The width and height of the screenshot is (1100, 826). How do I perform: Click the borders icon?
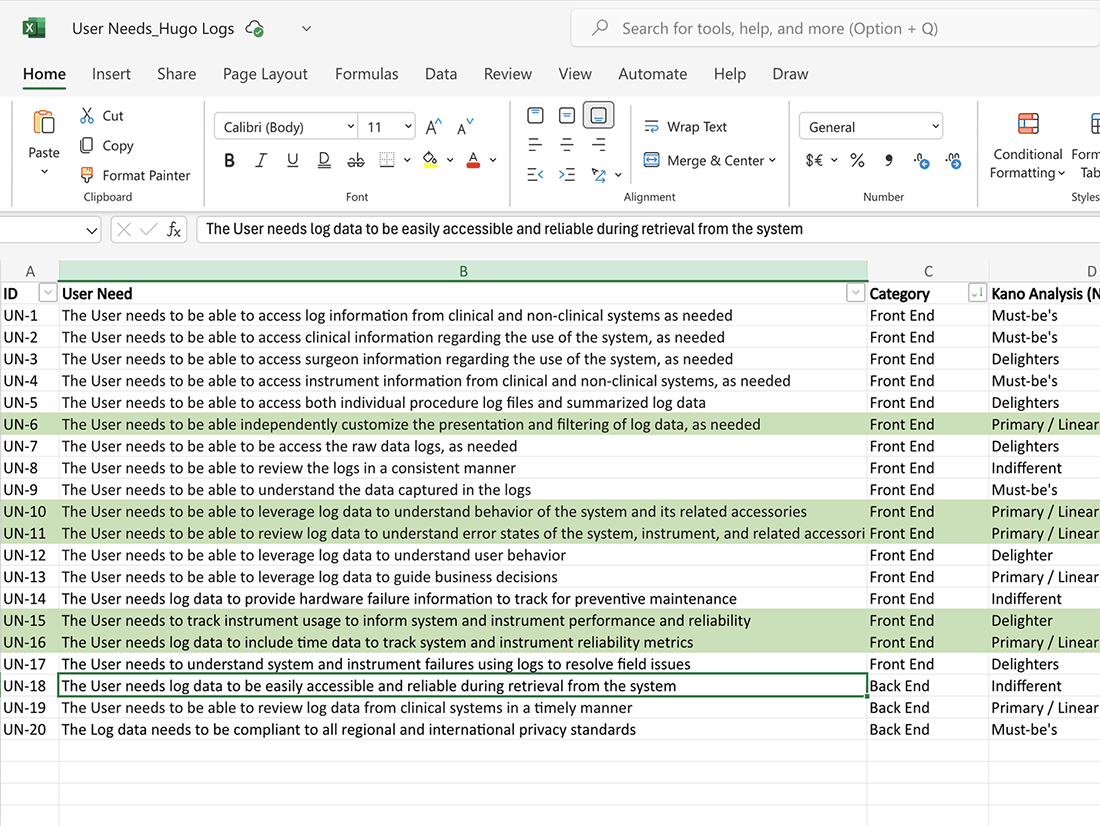[x=387, y=160]
